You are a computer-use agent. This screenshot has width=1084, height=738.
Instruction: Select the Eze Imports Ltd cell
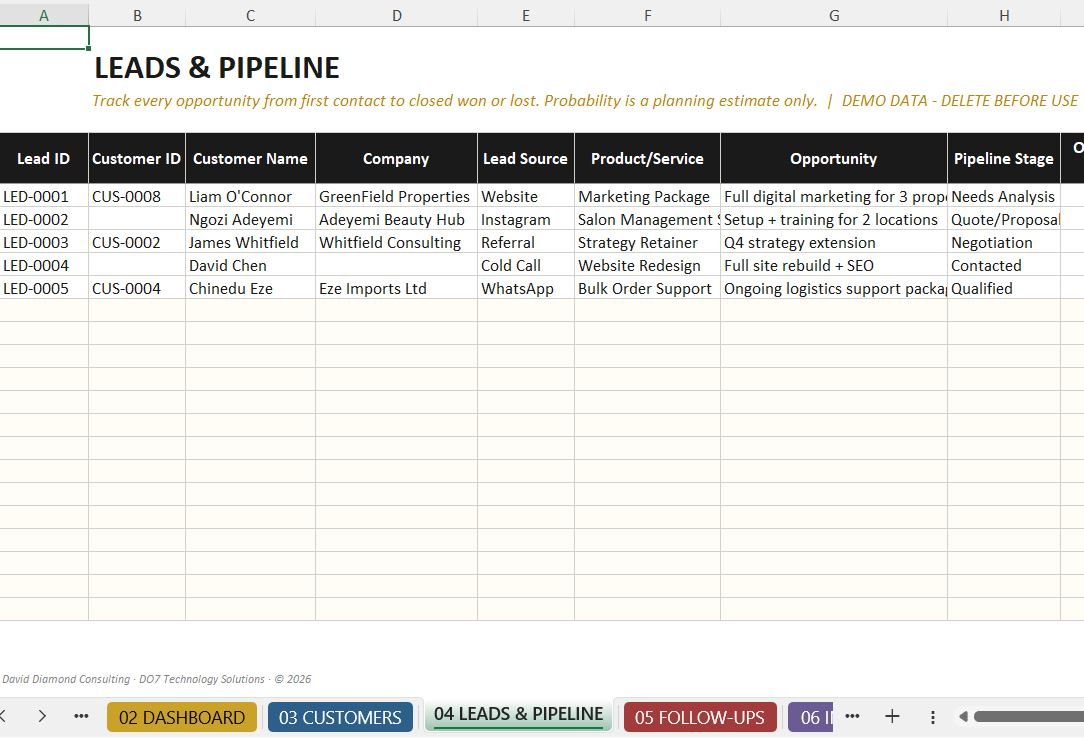coord(396,288)
